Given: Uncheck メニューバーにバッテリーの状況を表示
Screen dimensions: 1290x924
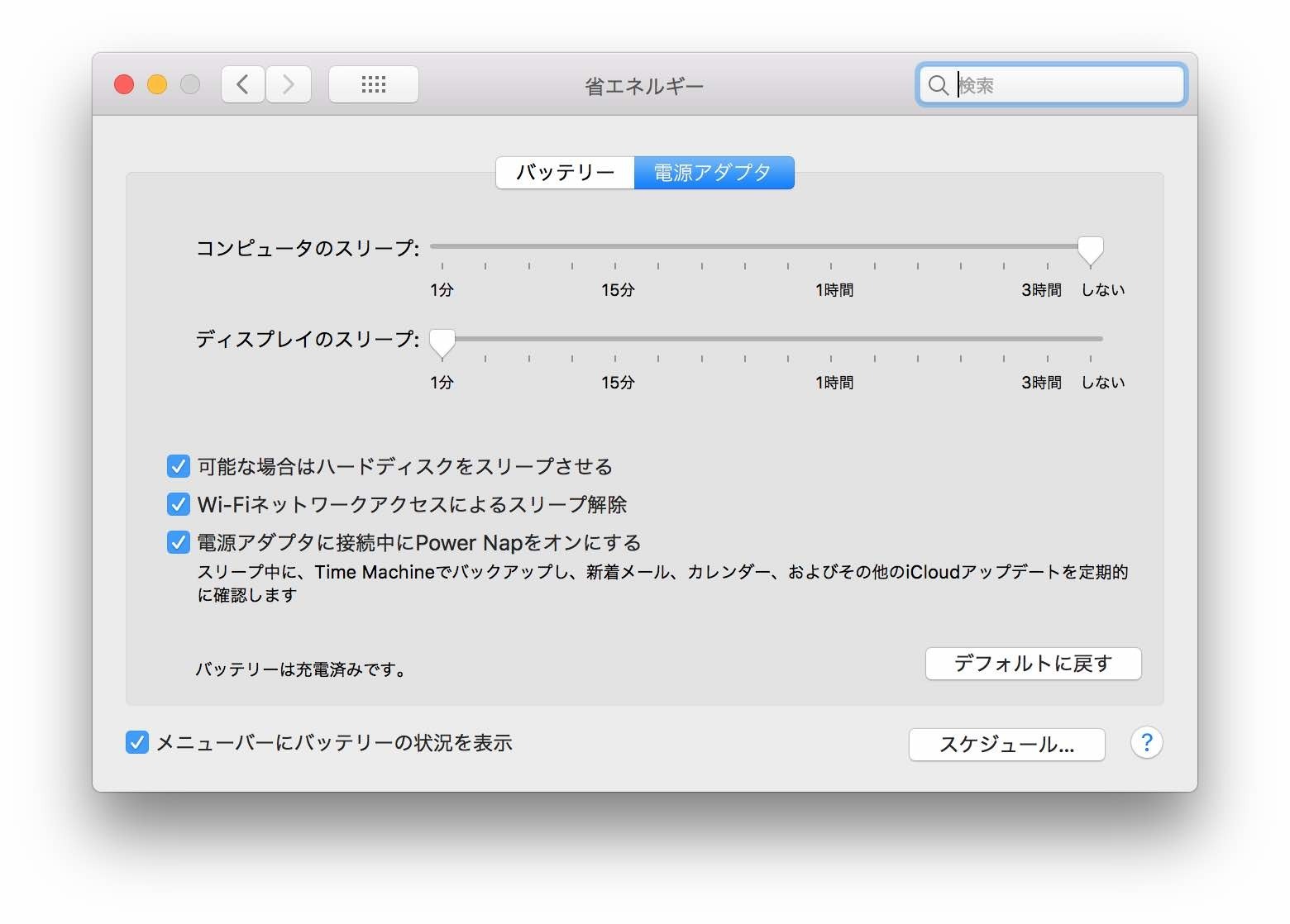Looking at the screenshot, I should point(137,742).
